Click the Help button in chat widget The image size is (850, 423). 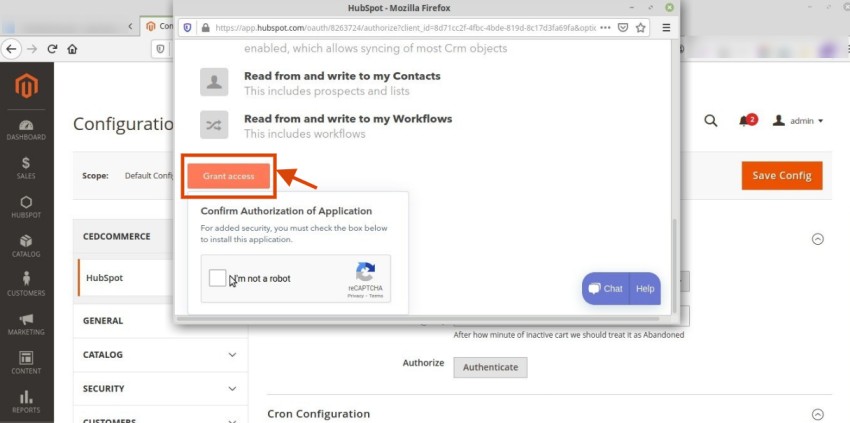pyautogui.click(x=645, y=289)
